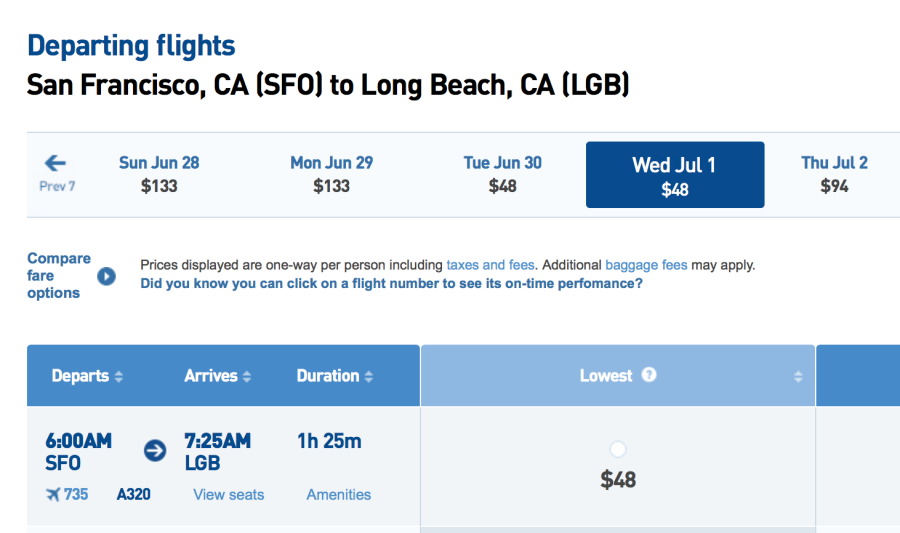Open the Amenities link
This screenshot has width=900, height=533.
pos(338,494)
